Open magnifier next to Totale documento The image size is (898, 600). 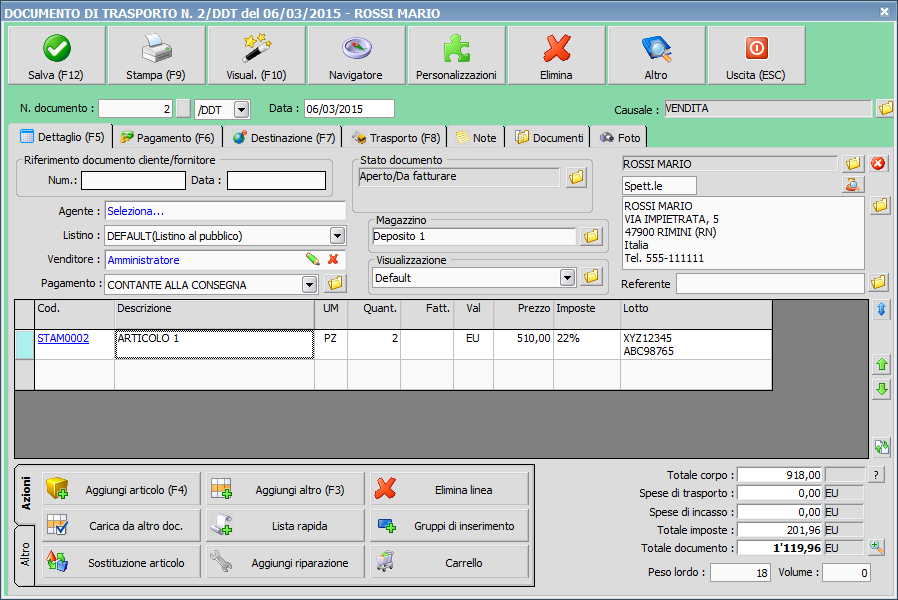coord(877,547)
